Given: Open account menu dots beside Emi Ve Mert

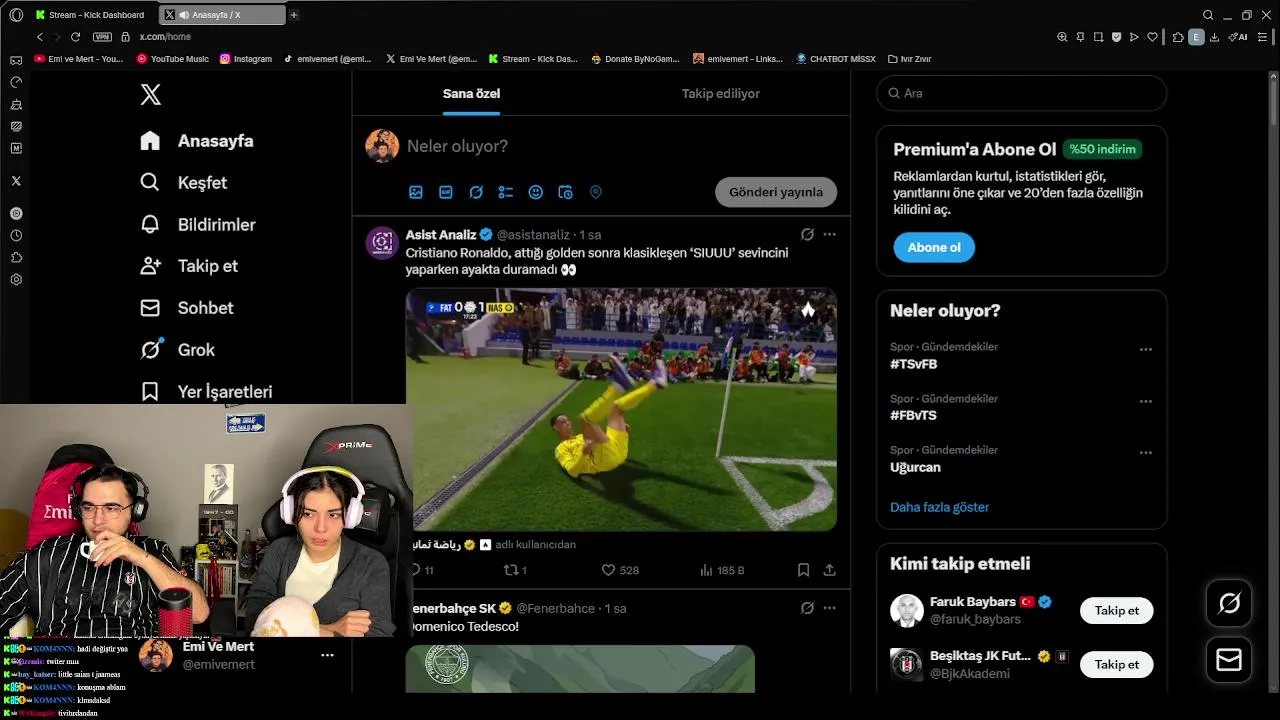Looking at the screenshot, I should 327,655.
